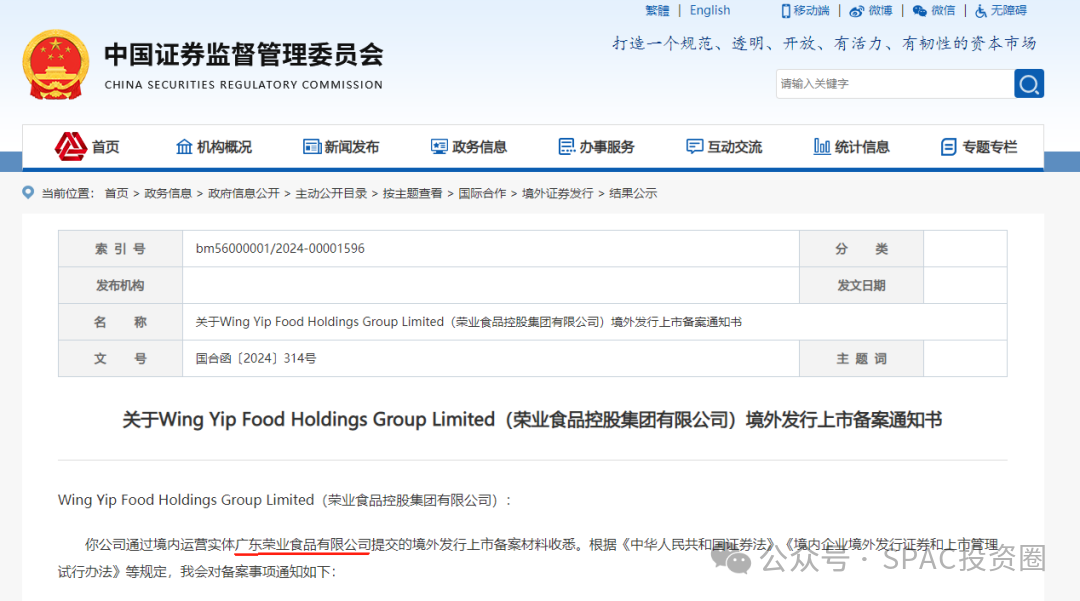Click the 索引号 label cell
Viewport: 1080px width, 601px height.
point(121,249)
